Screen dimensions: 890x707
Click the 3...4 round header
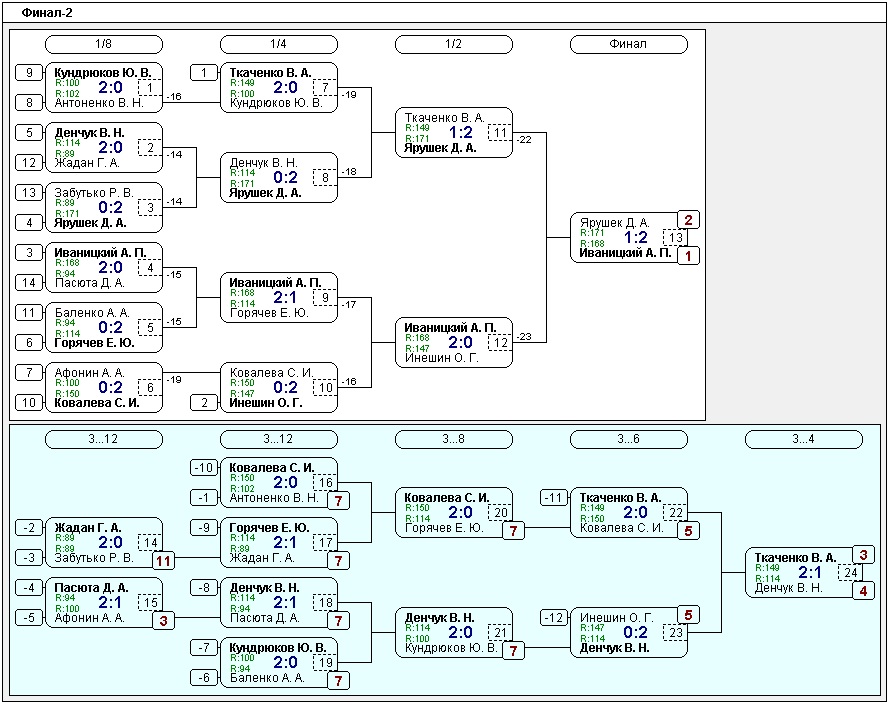pyautogui.click(x=803, y=439)
